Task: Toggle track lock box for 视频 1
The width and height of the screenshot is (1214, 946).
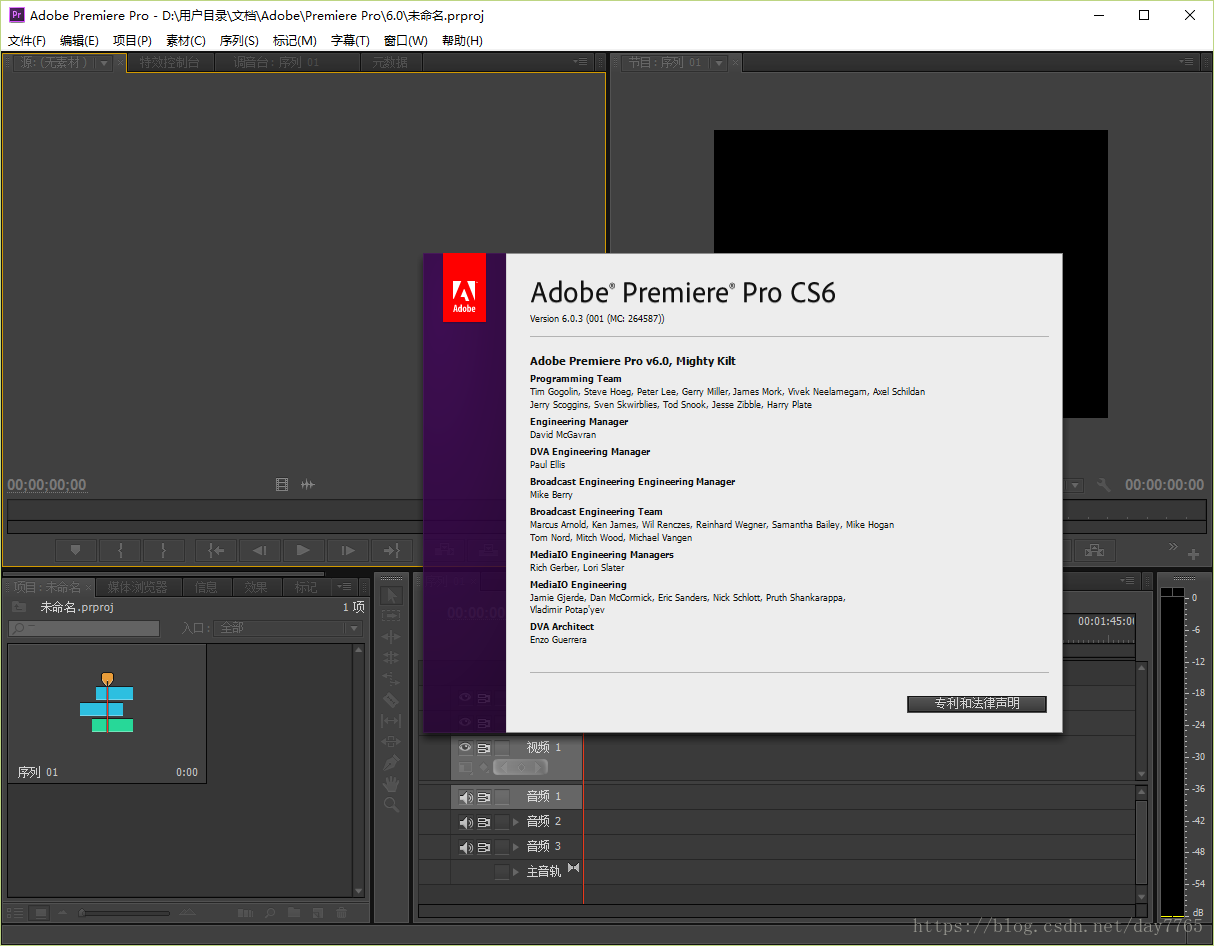Action: click(x=502, y=748)
